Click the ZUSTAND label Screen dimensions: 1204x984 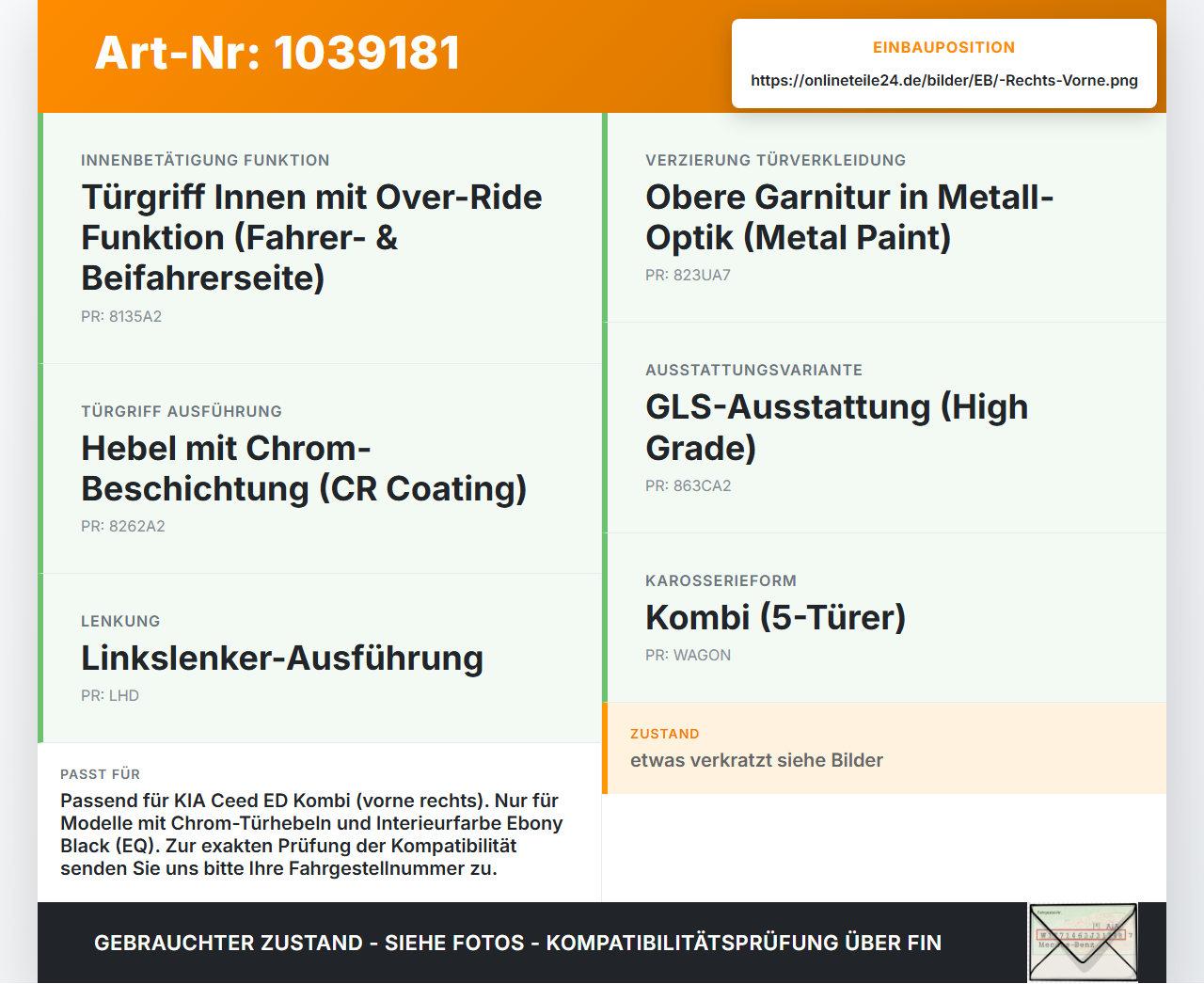click(664, 734)
